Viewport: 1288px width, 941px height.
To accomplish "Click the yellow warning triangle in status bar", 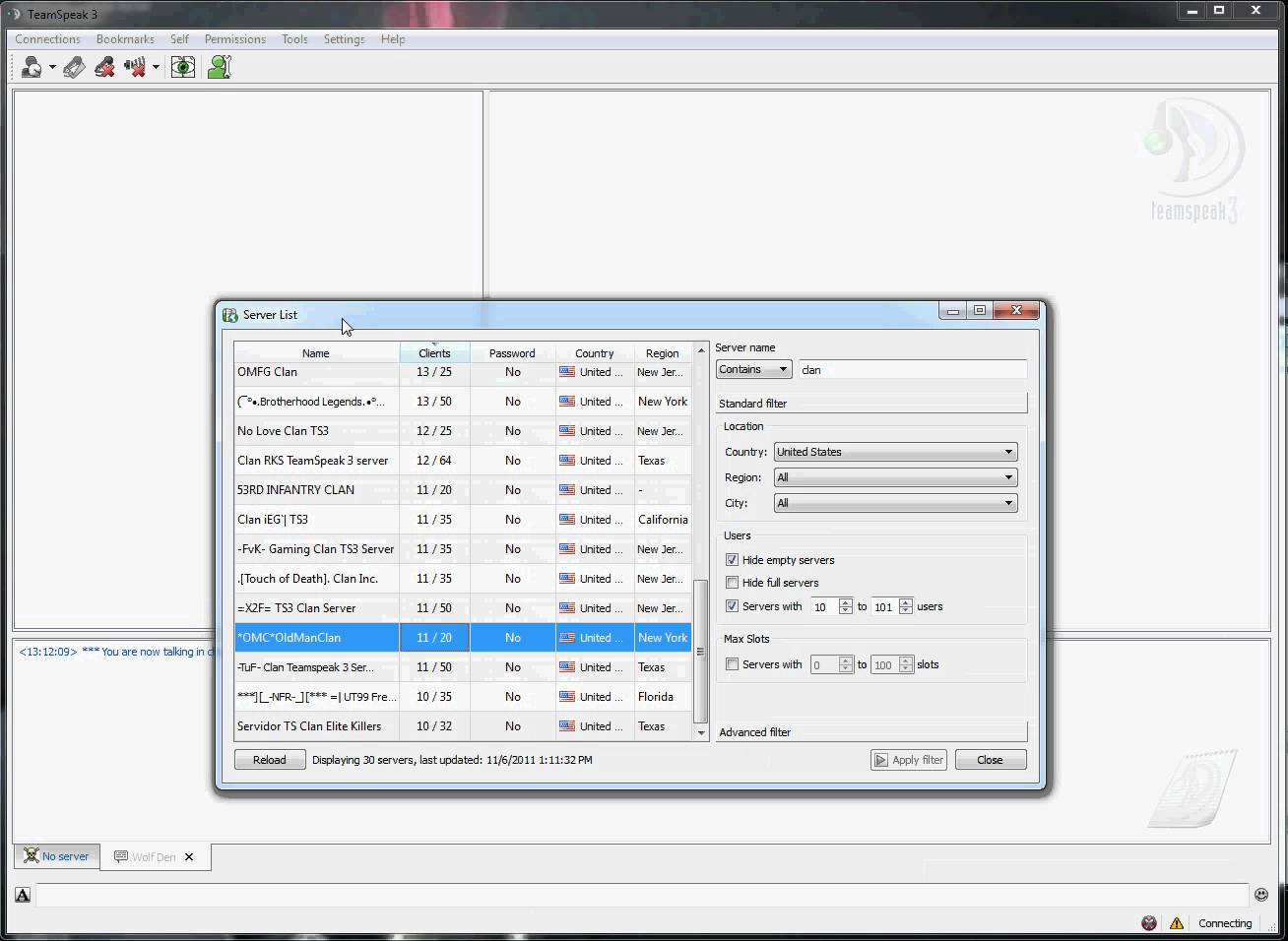I will click(1176, 923).
